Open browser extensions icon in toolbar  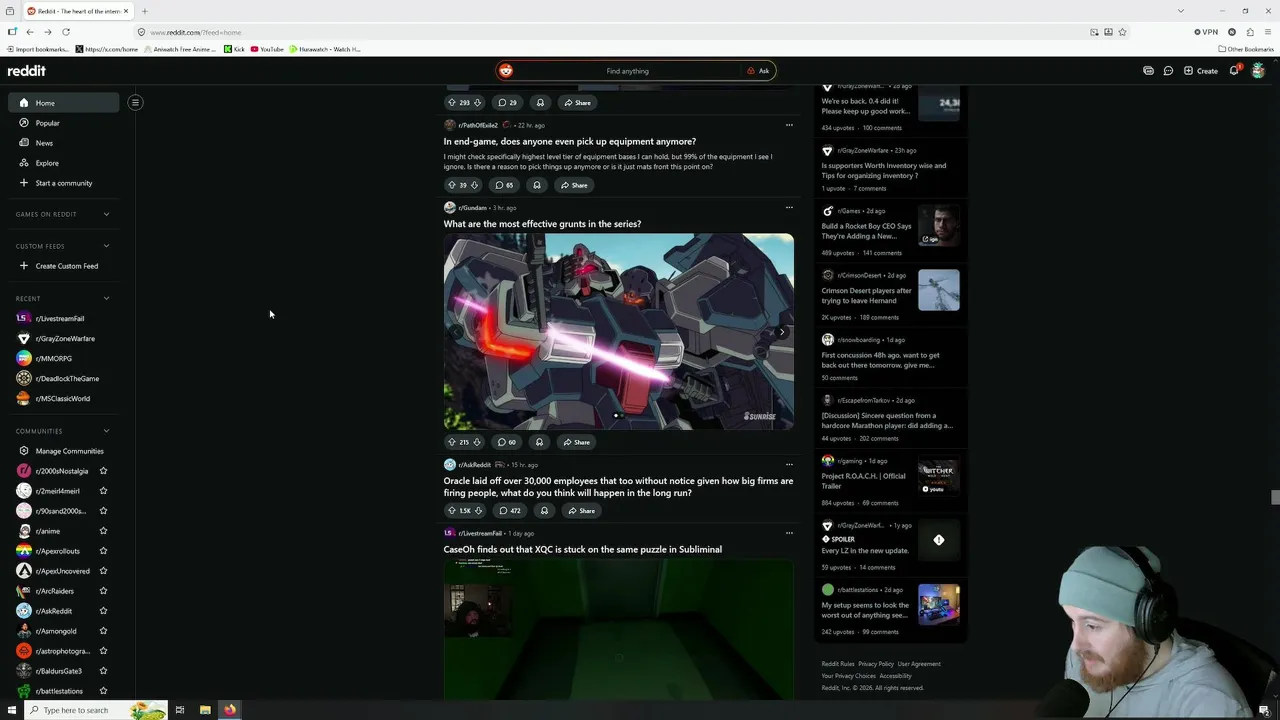pyautogui.click(x=1249, y=32)
